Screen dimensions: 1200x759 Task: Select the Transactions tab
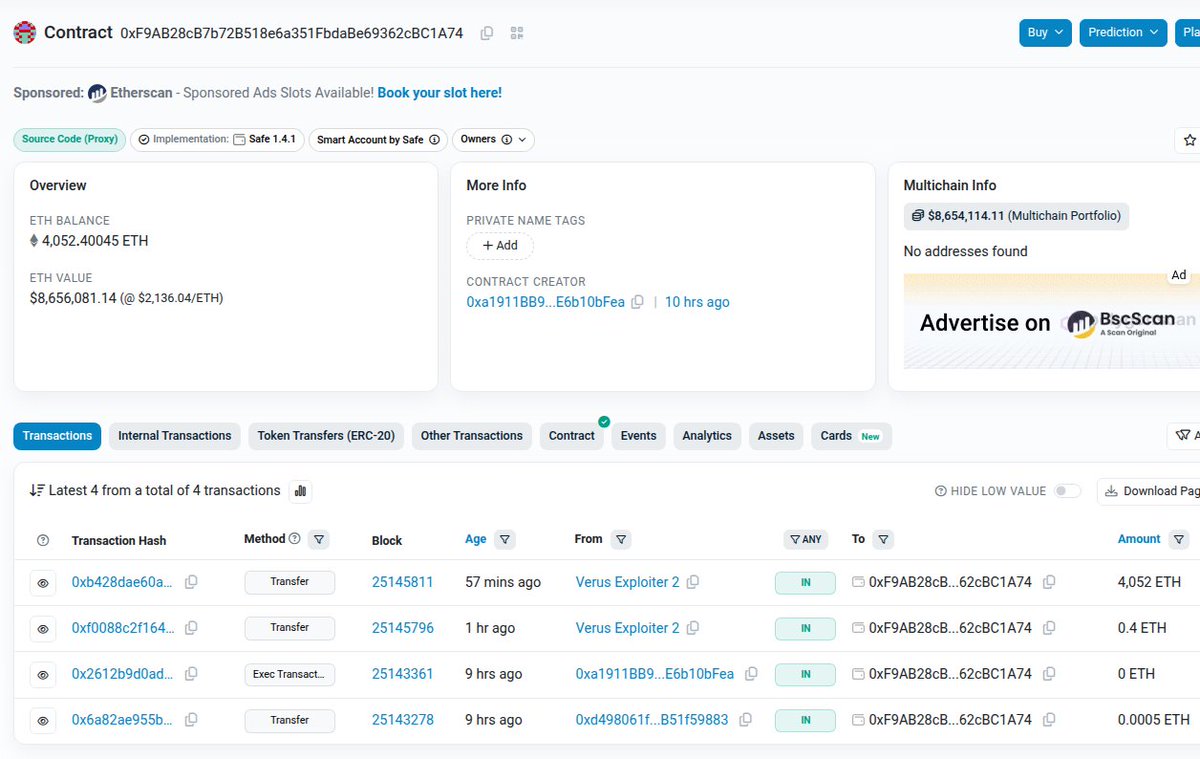click(x=57, y=436)
